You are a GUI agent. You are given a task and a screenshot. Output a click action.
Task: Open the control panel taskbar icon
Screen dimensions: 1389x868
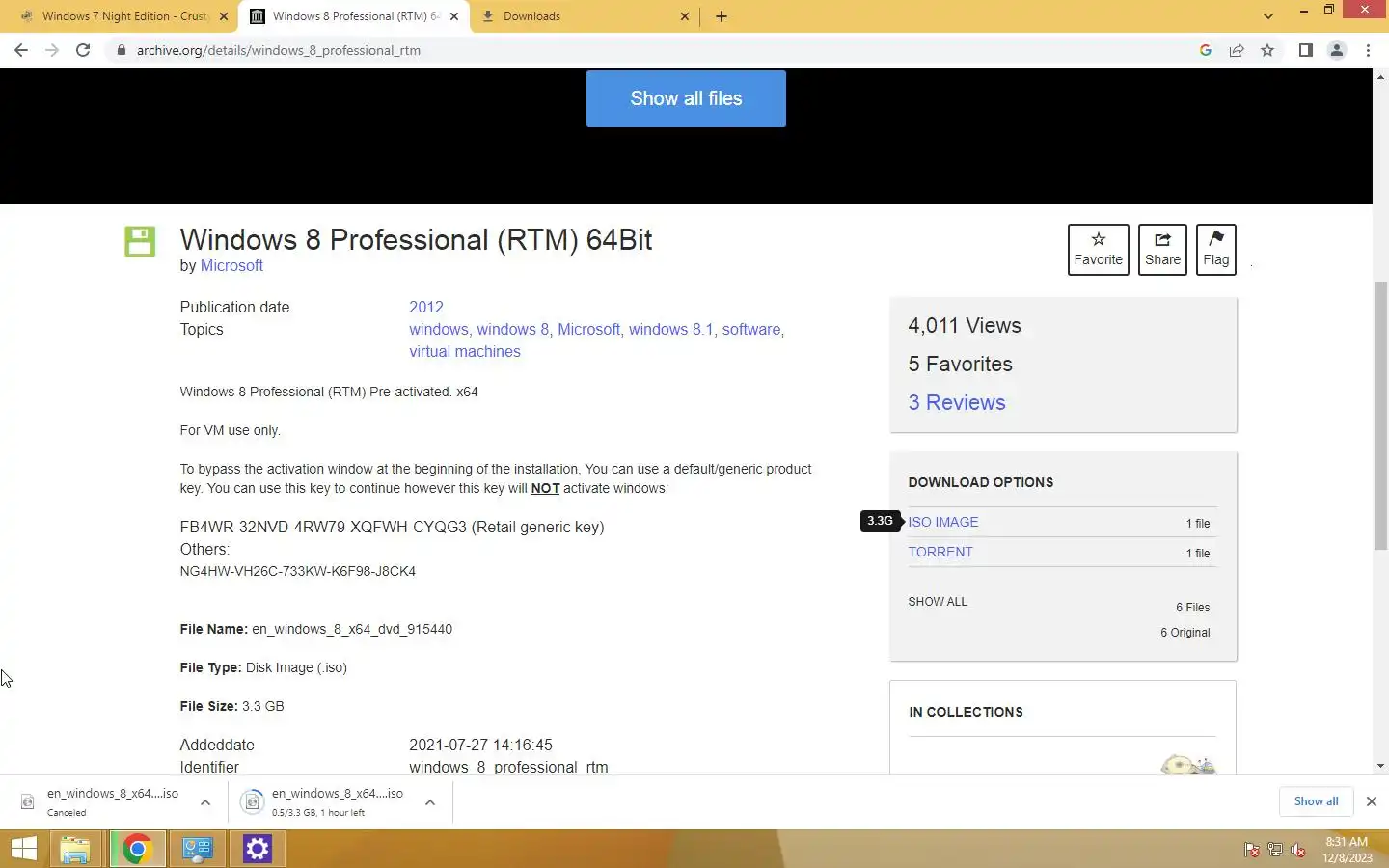(x=198, y=849)
